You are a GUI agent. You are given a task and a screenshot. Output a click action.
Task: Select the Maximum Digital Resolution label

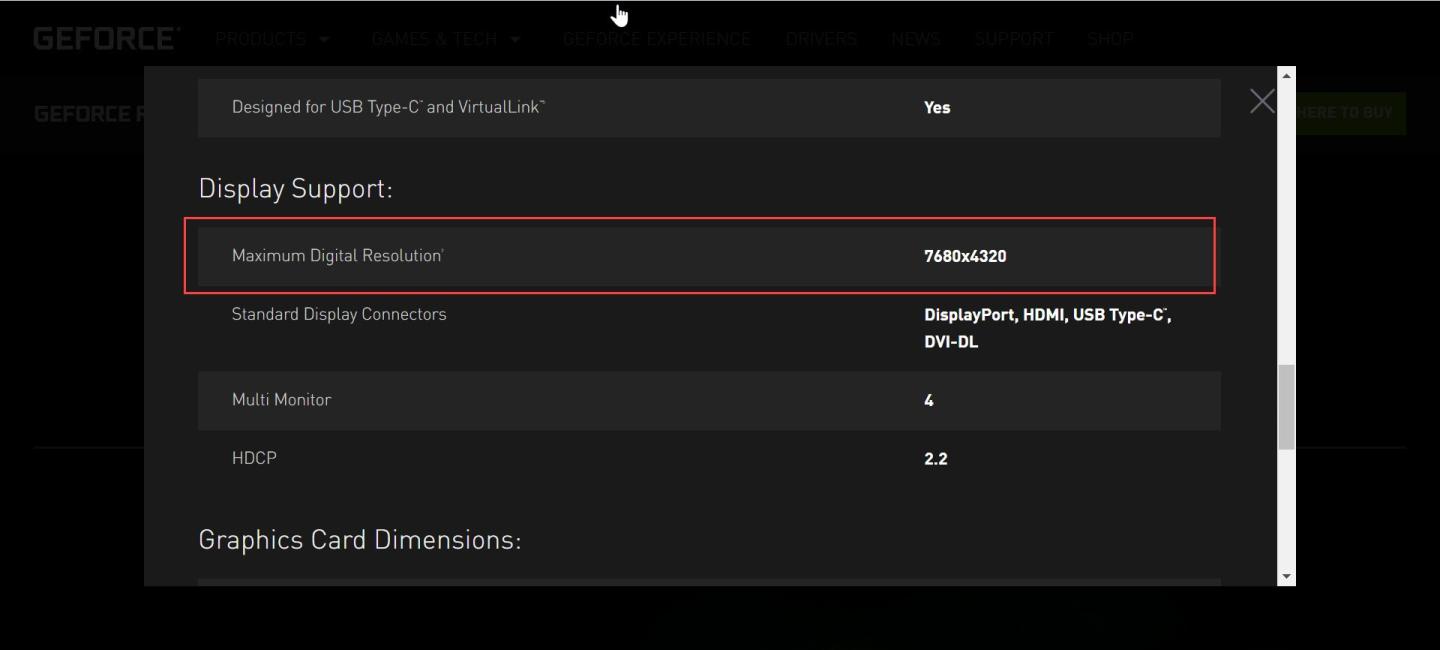337,256
